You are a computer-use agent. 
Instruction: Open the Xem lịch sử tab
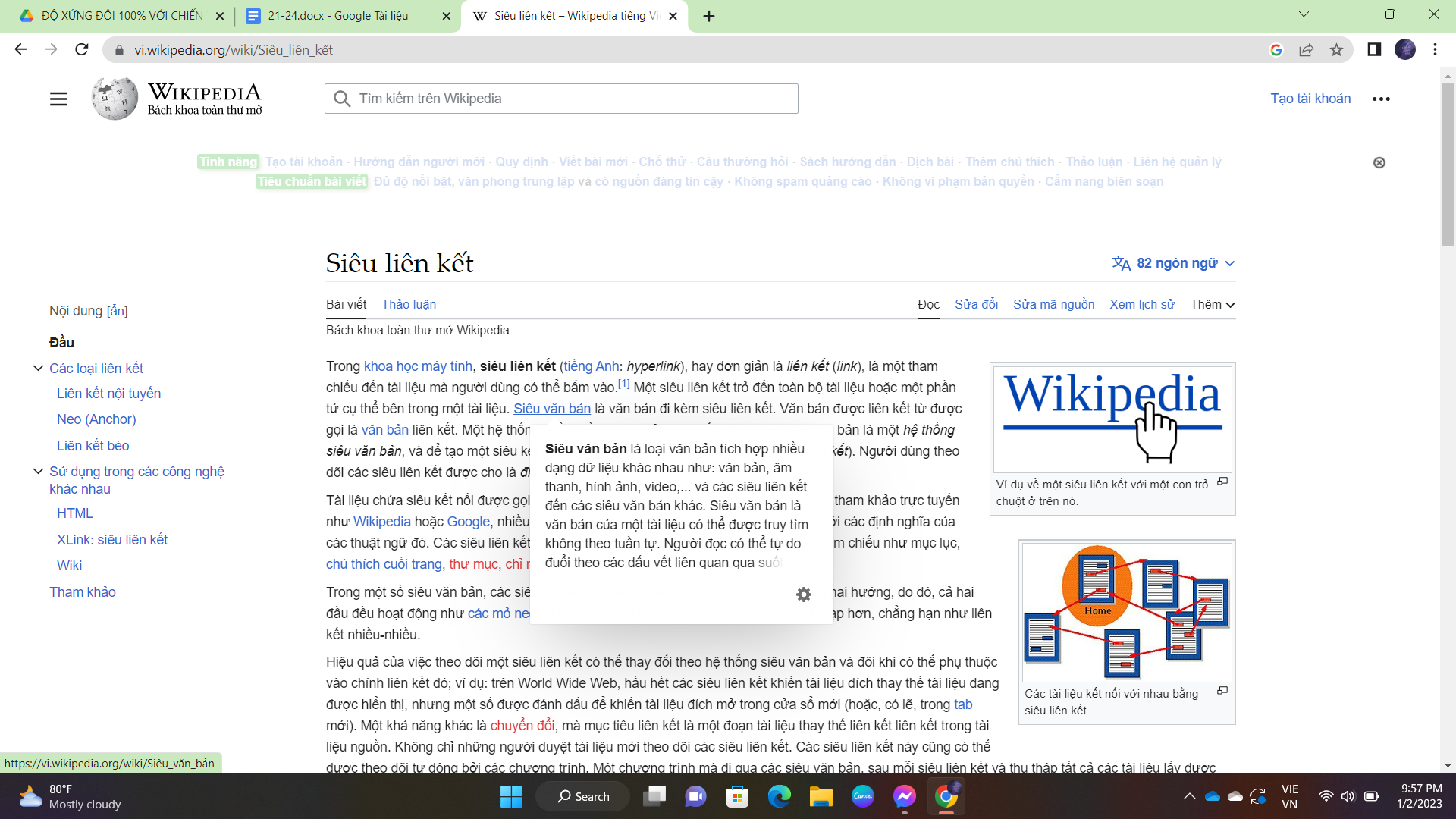tap(1141, 304)
